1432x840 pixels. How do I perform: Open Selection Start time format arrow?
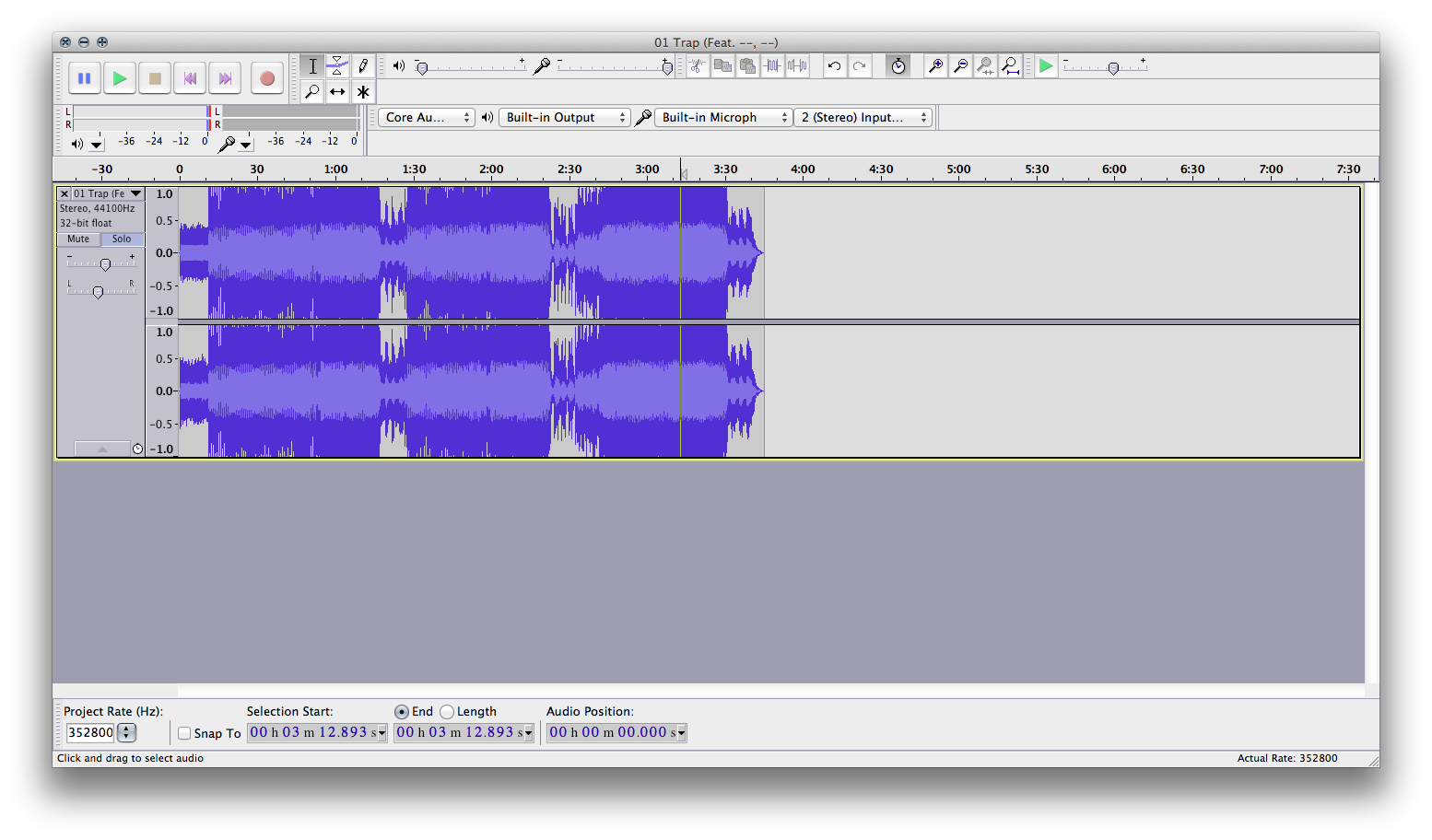(x=381, y=733)
